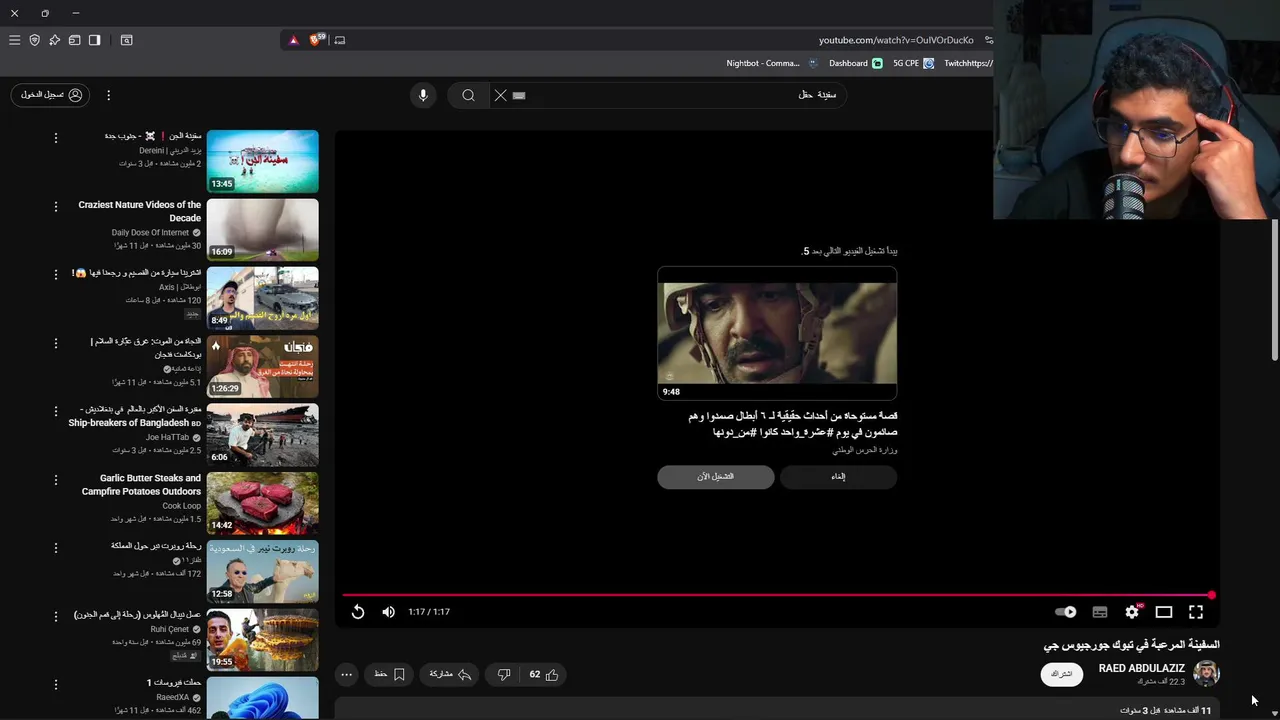Open the RAED ABDULAZIZ channel avatar
The width and height of the screenshot is (1280, 720).
click(x=1206, y=673)
